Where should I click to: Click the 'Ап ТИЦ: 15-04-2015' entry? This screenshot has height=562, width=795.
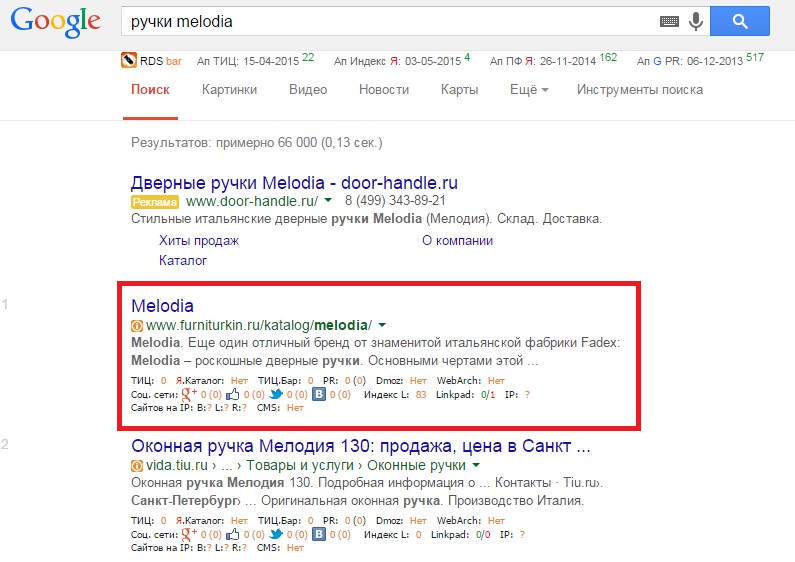coord(256,60)
